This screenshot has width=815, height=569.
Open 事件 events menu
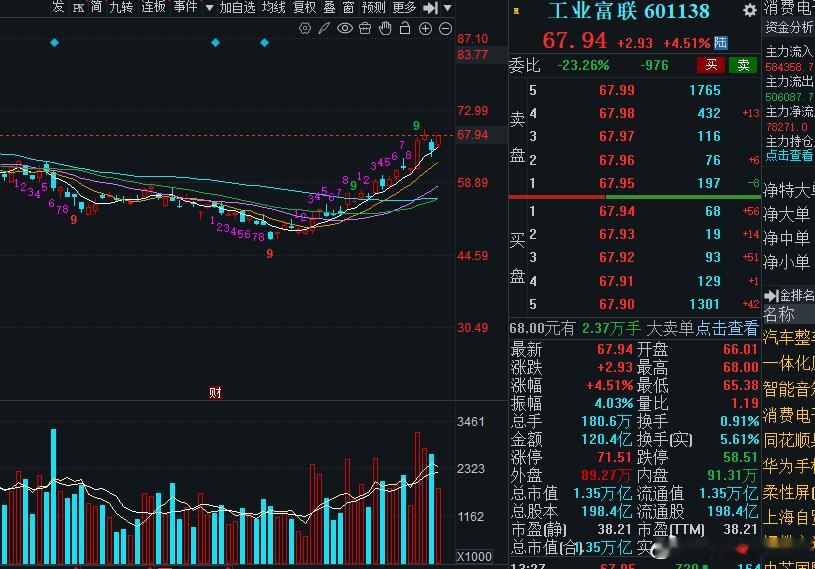coord(185,7)
